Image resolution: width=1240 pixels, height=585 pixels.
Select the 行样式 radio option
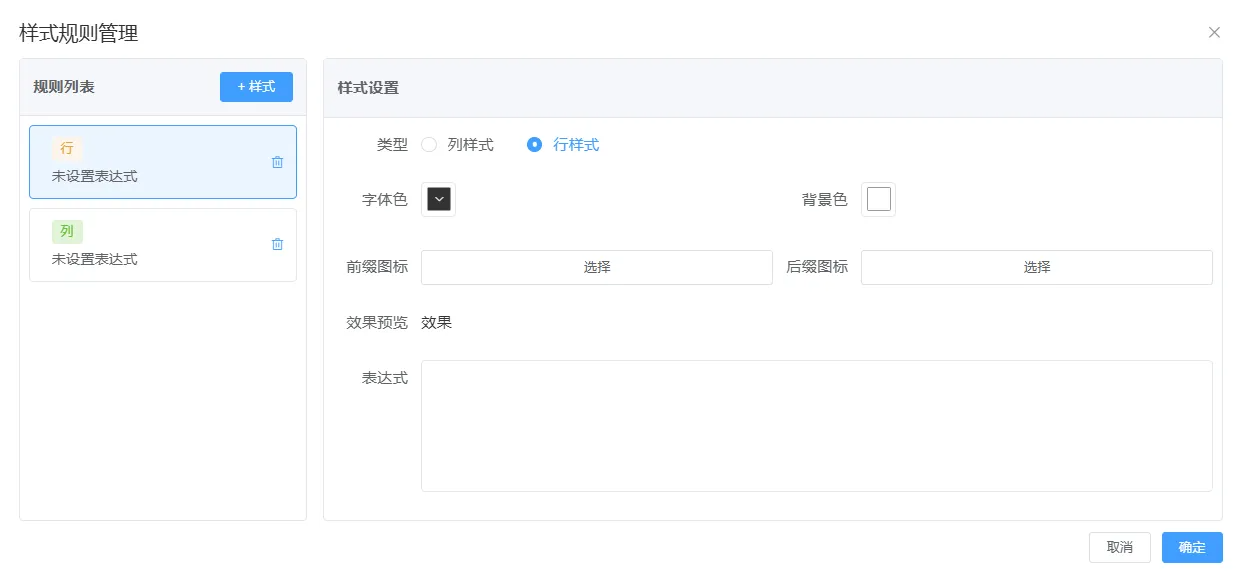click(563, 145)
